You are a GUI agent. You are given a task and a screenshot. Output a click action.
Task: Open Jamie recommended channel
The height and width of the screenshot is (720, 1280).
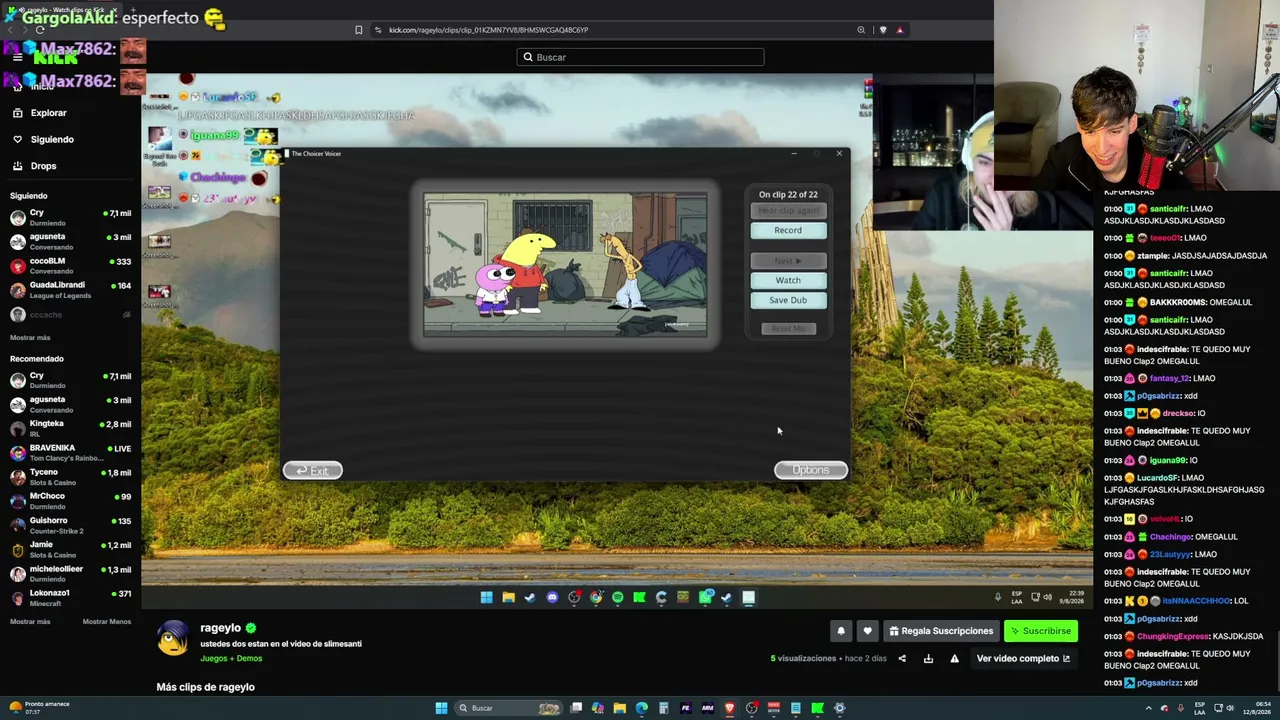70,549
